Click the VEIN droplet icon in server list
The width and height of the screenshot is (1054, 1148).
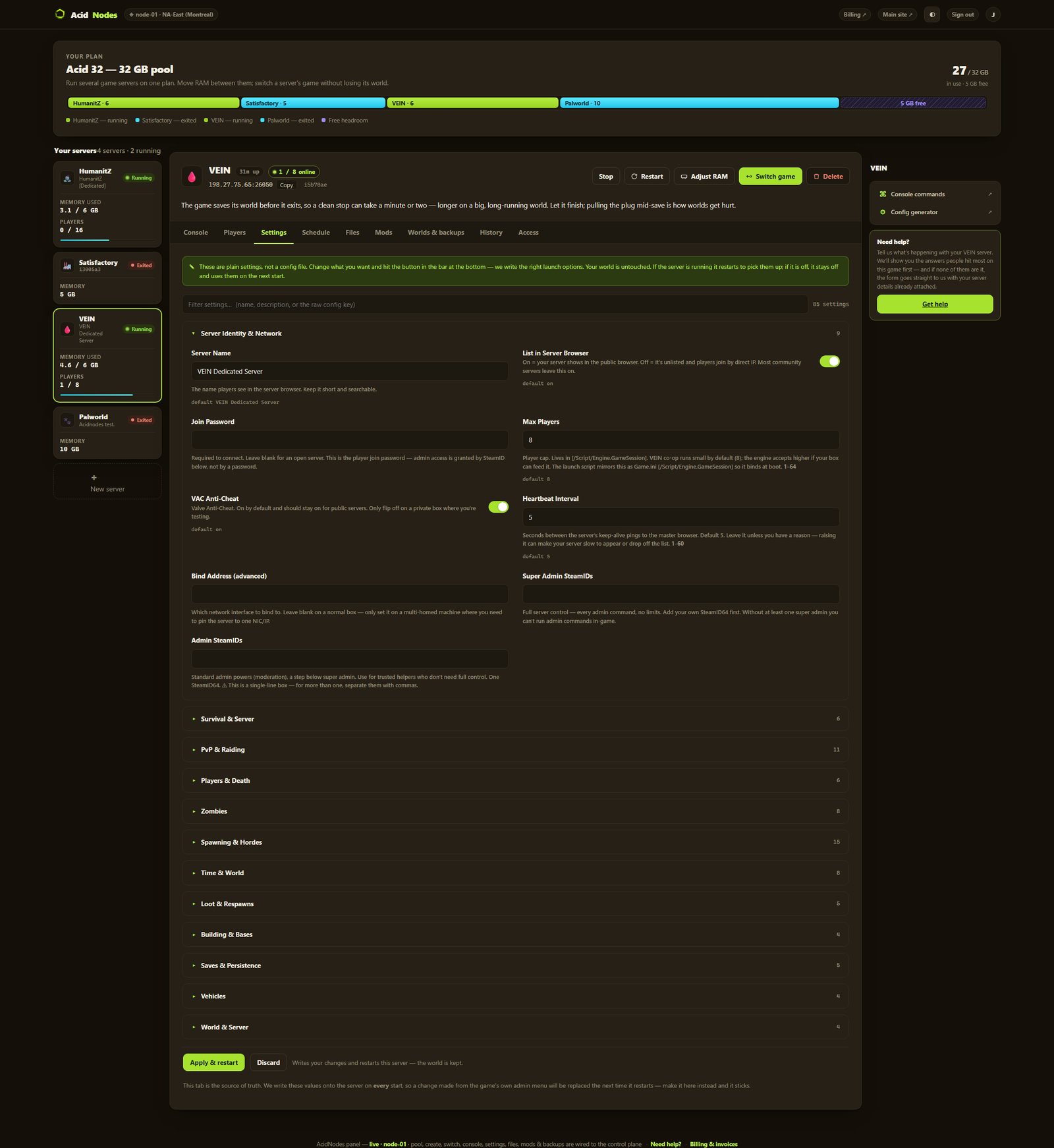coord(67,330)
